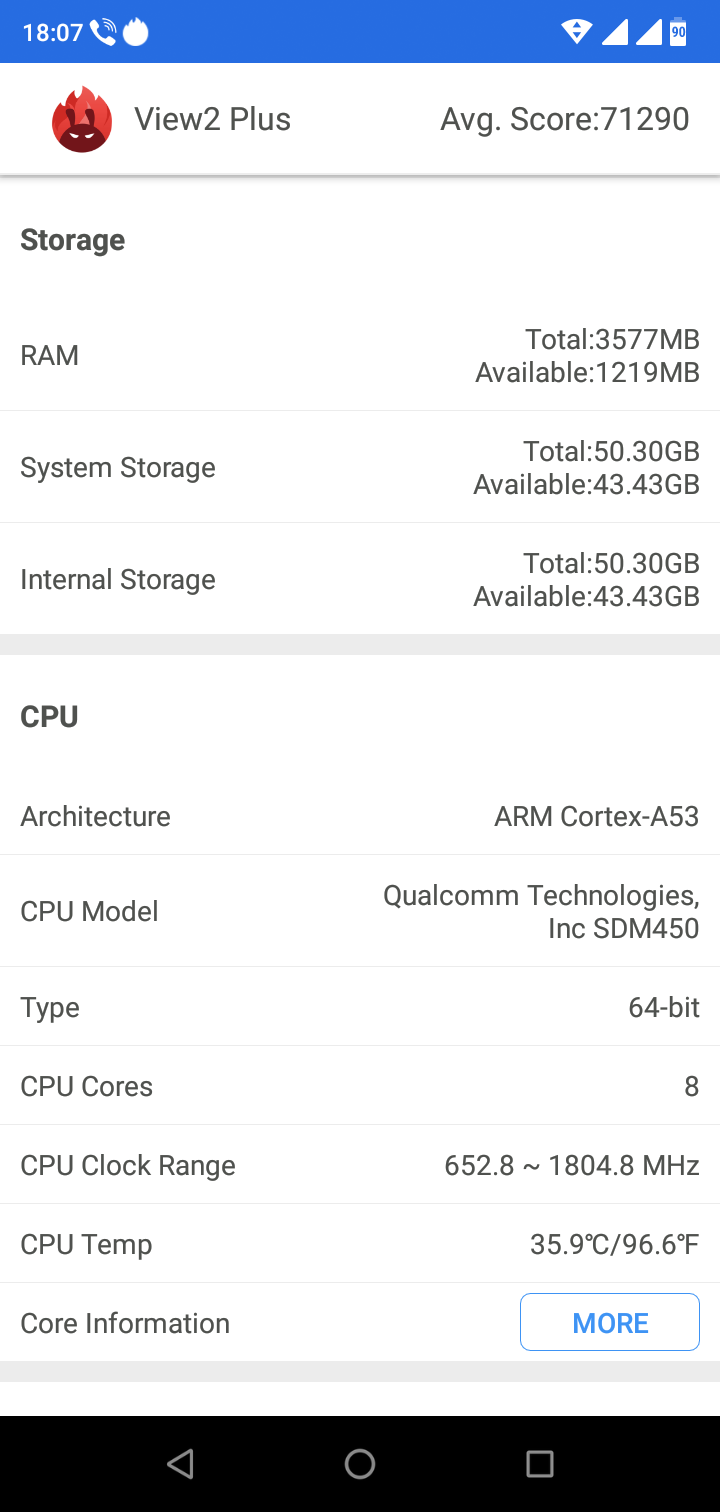The height and width of the screenshot is (1512, 720).
Task: Tap the View2 Plus device title
Action: click(212, 120)
